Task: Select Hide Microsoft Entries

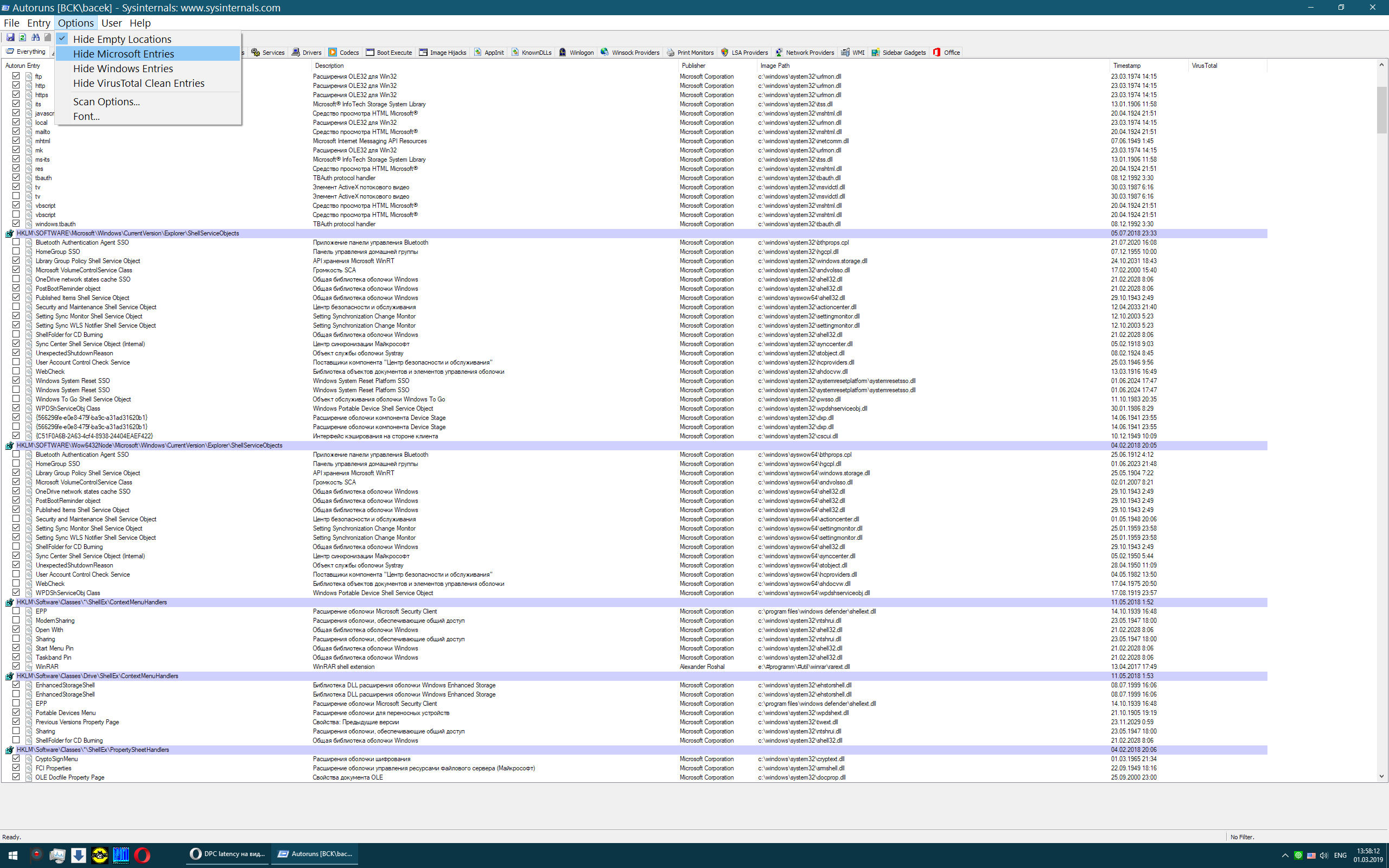Action: pyautogui.click(x=123, y=54)
